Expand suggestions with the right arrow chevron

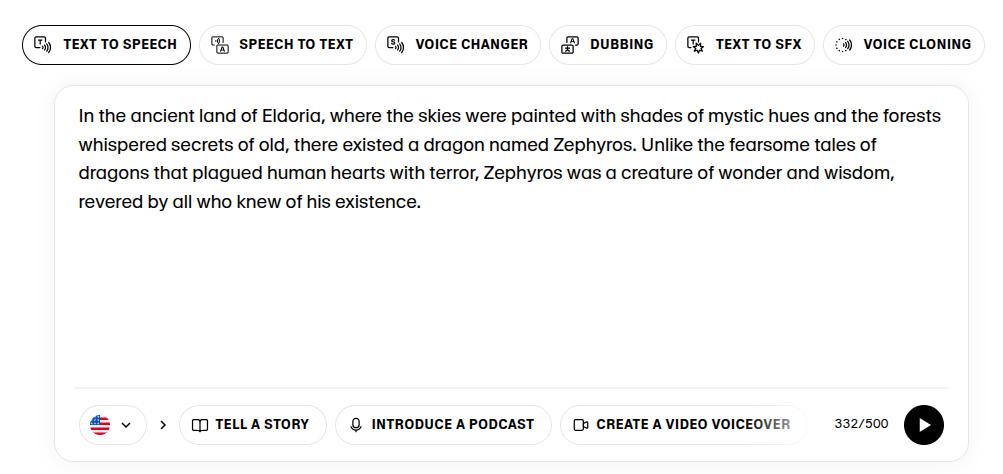(x=163, y=425)
